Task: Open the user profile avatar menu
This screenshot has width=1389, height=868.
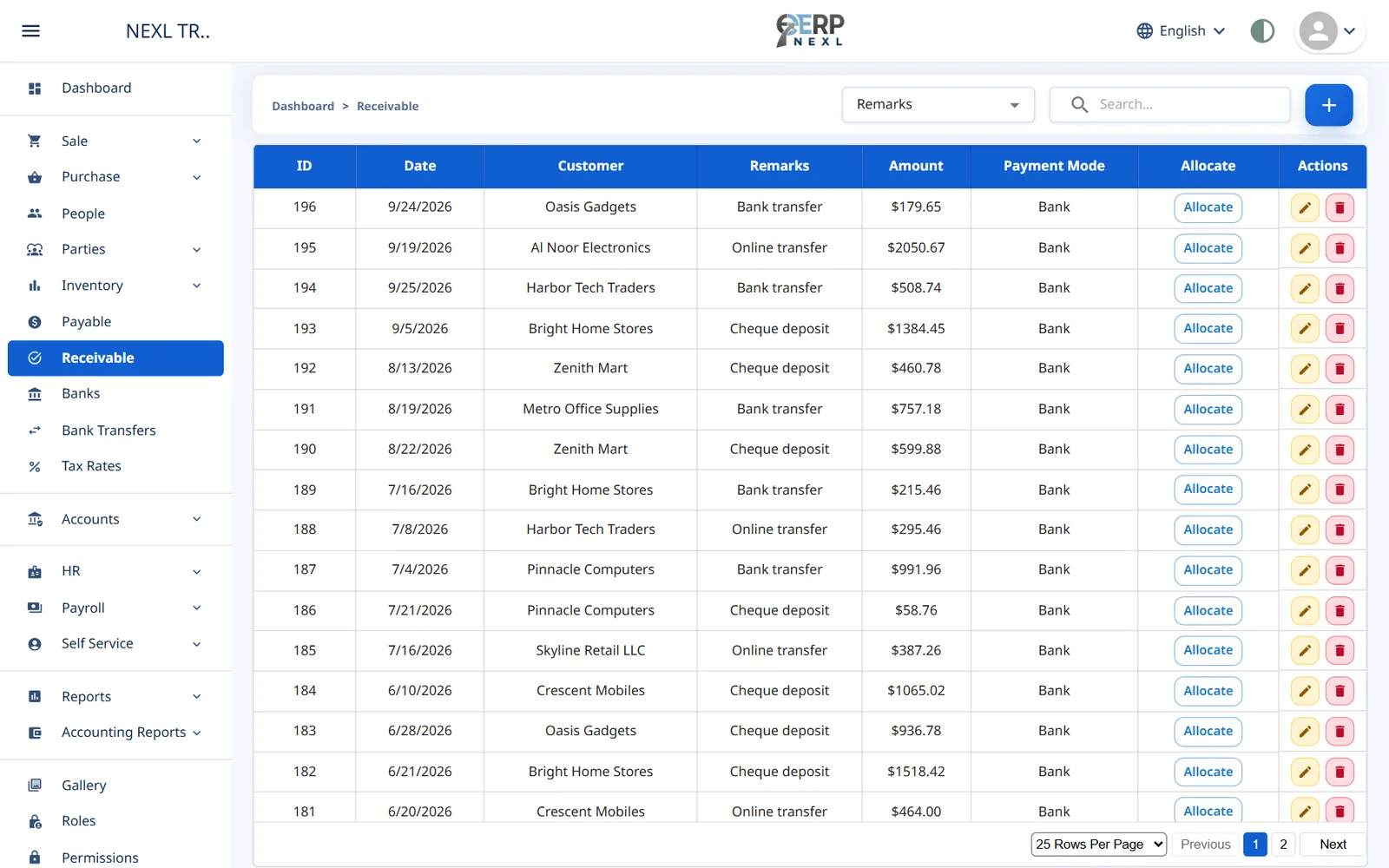Action: (1328, 31)
